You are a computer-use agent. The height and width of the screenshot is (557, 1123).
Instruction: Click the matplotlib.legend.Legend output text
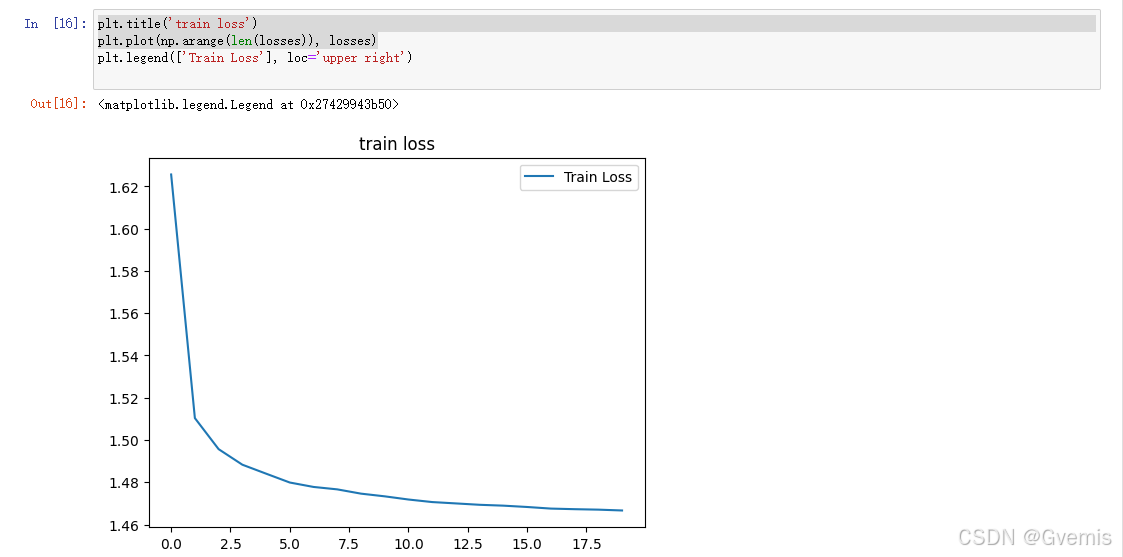pos(248,105)
